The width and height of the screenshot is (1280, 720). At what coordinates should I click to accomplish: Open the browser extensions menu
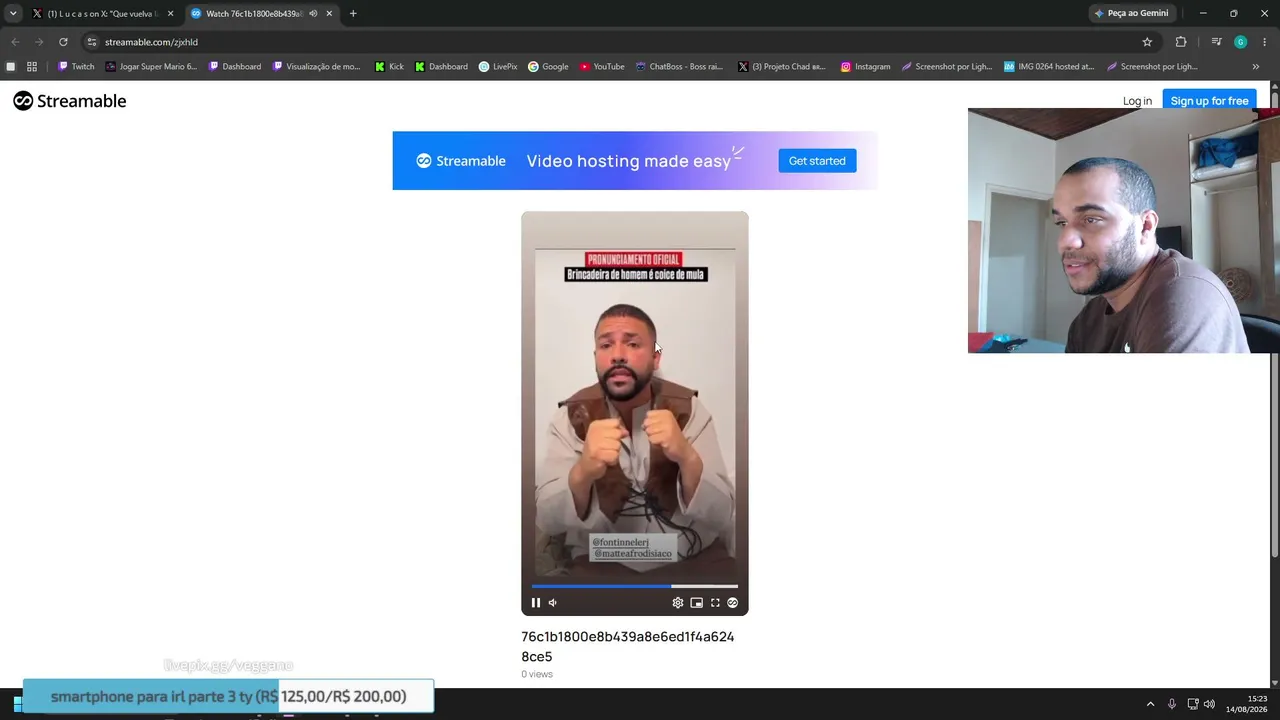[x=1181, y=42]
